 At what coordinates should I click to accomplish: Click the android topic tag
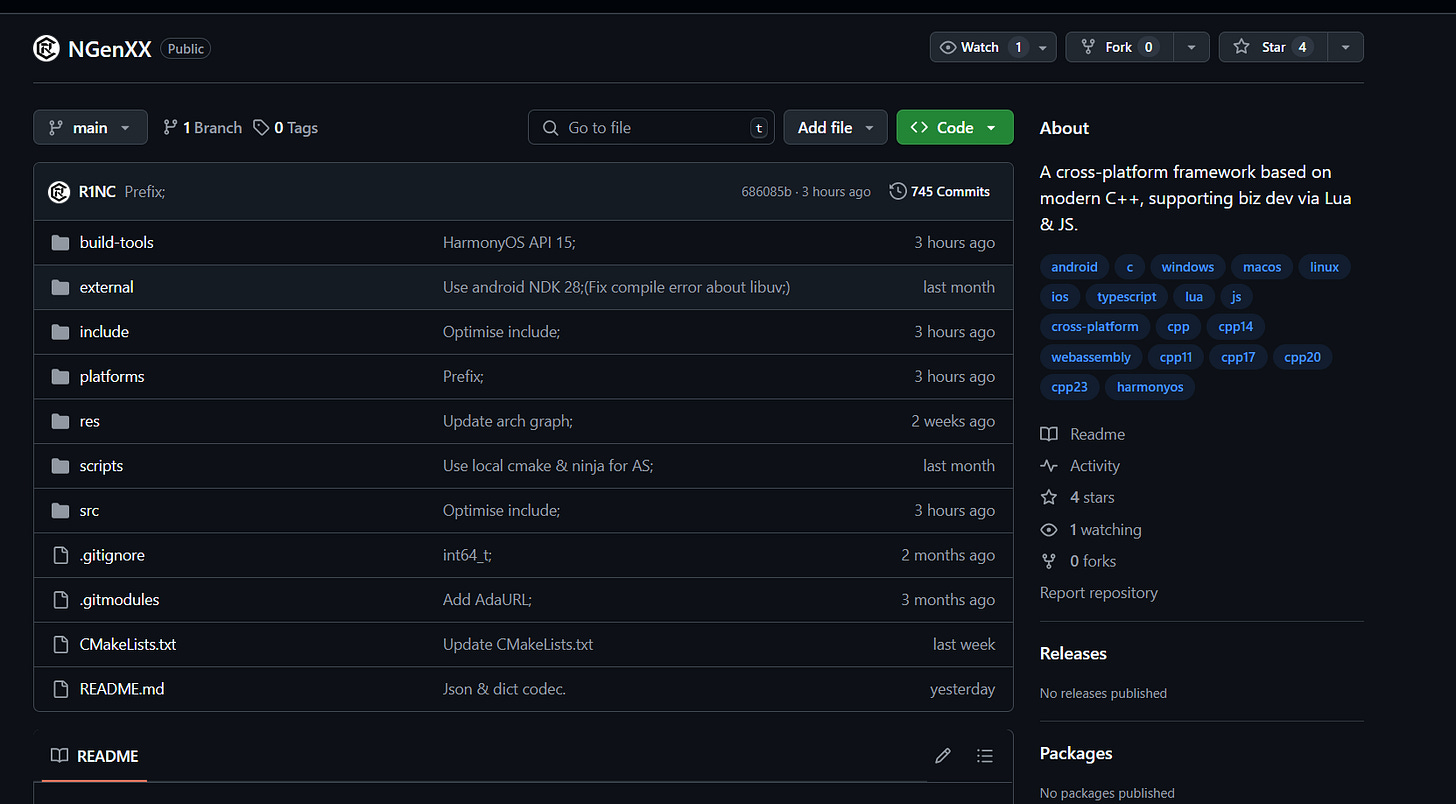point(1074,267)
